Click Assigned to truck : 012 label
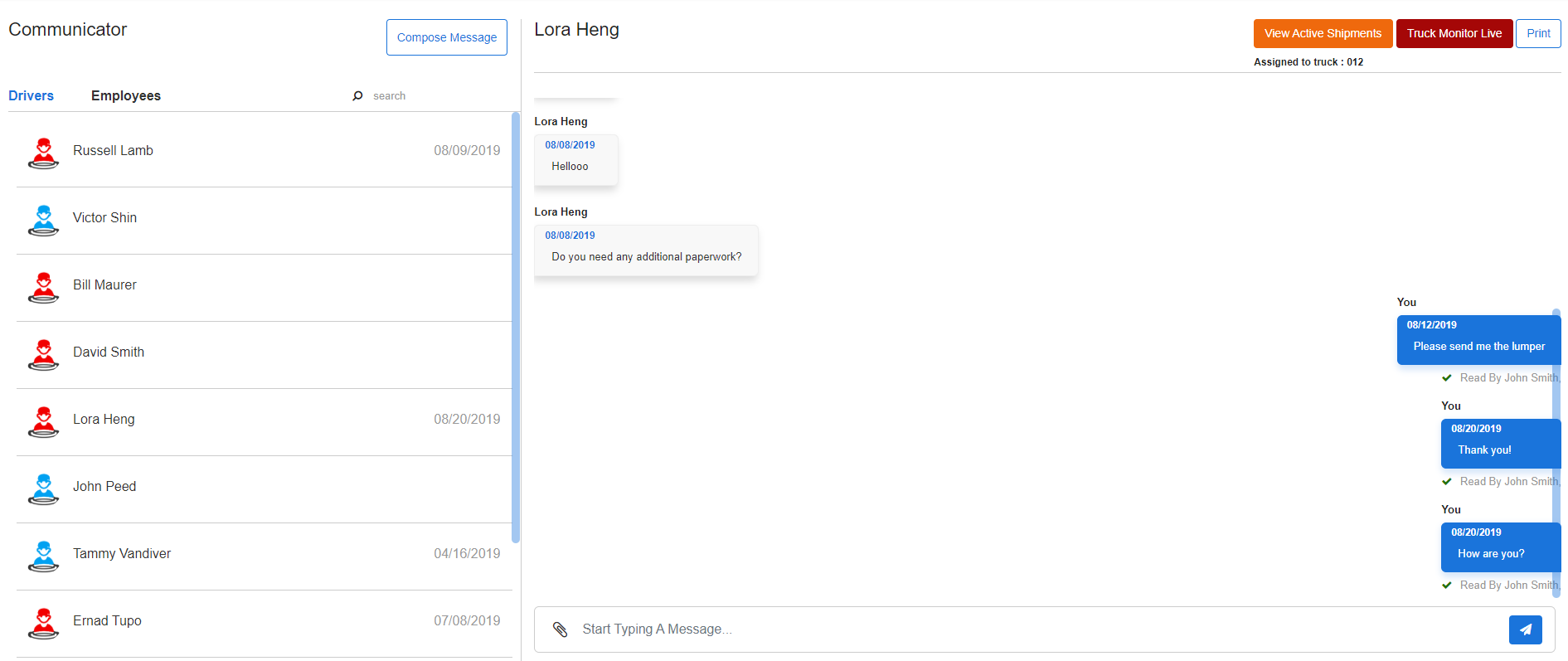1568x661 pixels. 1308,62
